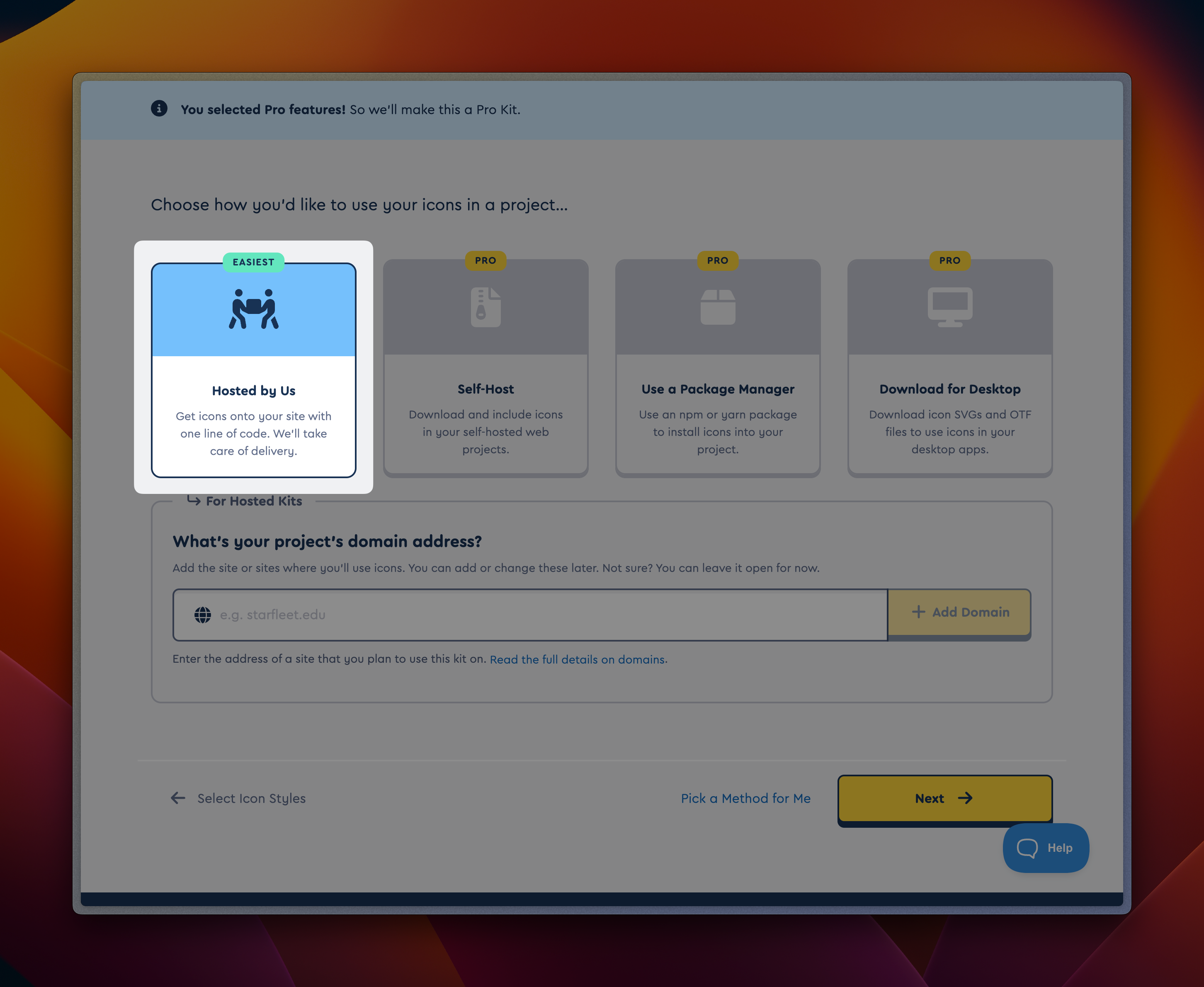1204x987 pixels.
Task: Click the info icon in Pro banner
Action: [x=159, y=109]
